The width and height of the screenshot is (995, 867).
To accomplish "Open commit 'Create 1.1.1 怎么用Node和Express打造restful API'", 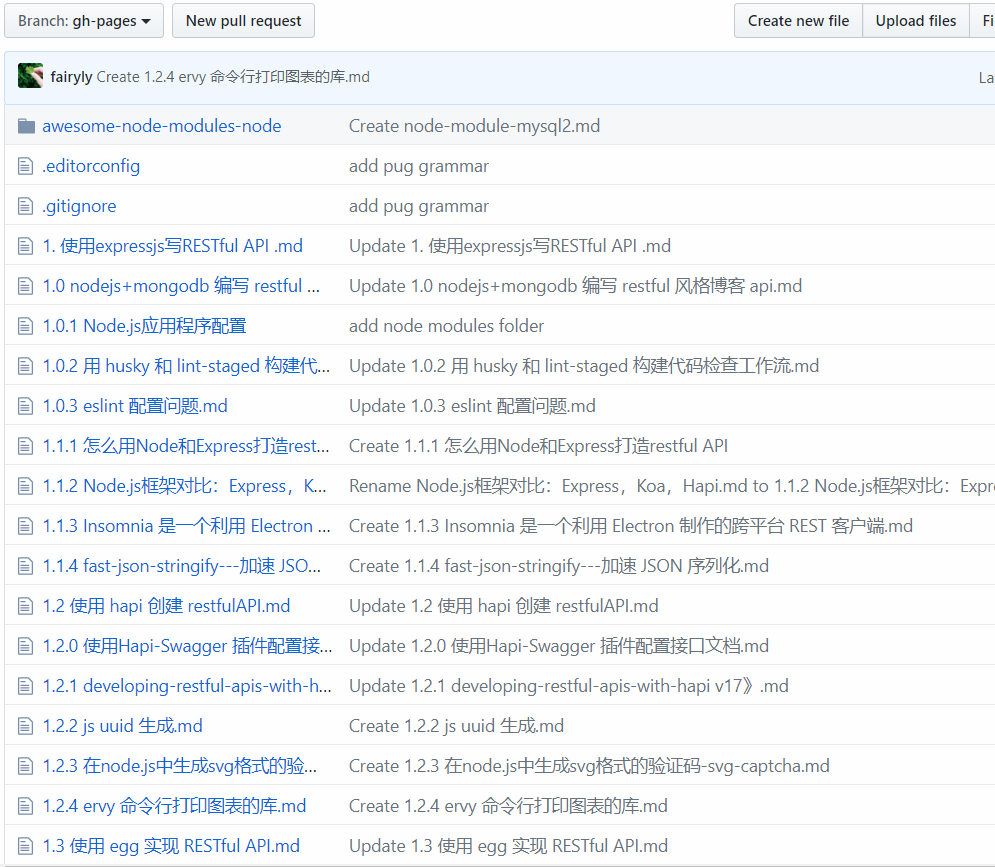I will (539, 446).
